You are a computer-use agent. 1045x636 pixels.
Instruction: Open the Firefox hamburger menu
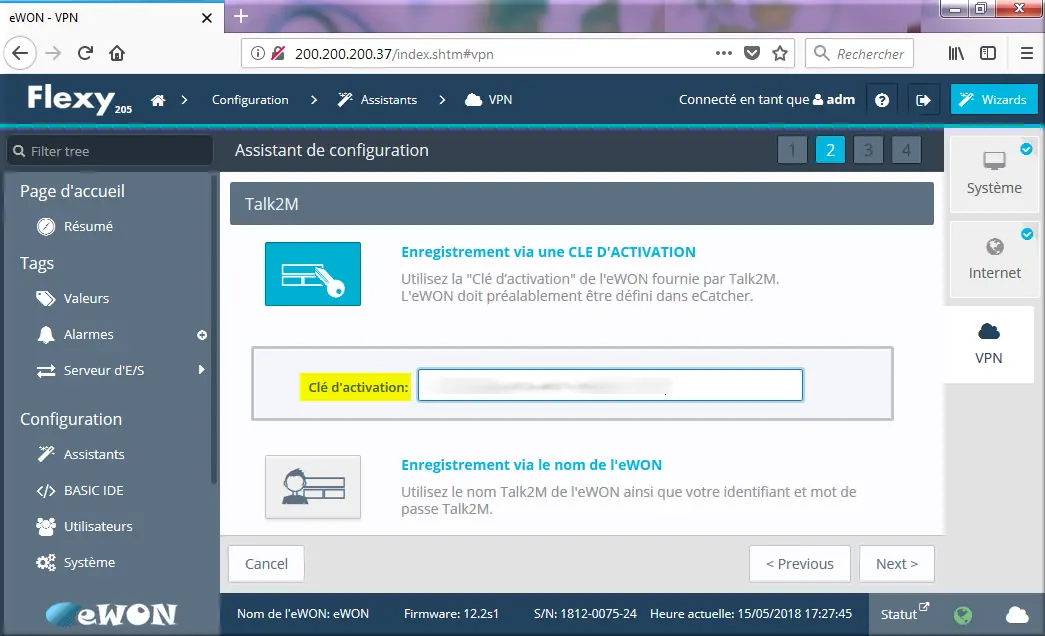1027,53
